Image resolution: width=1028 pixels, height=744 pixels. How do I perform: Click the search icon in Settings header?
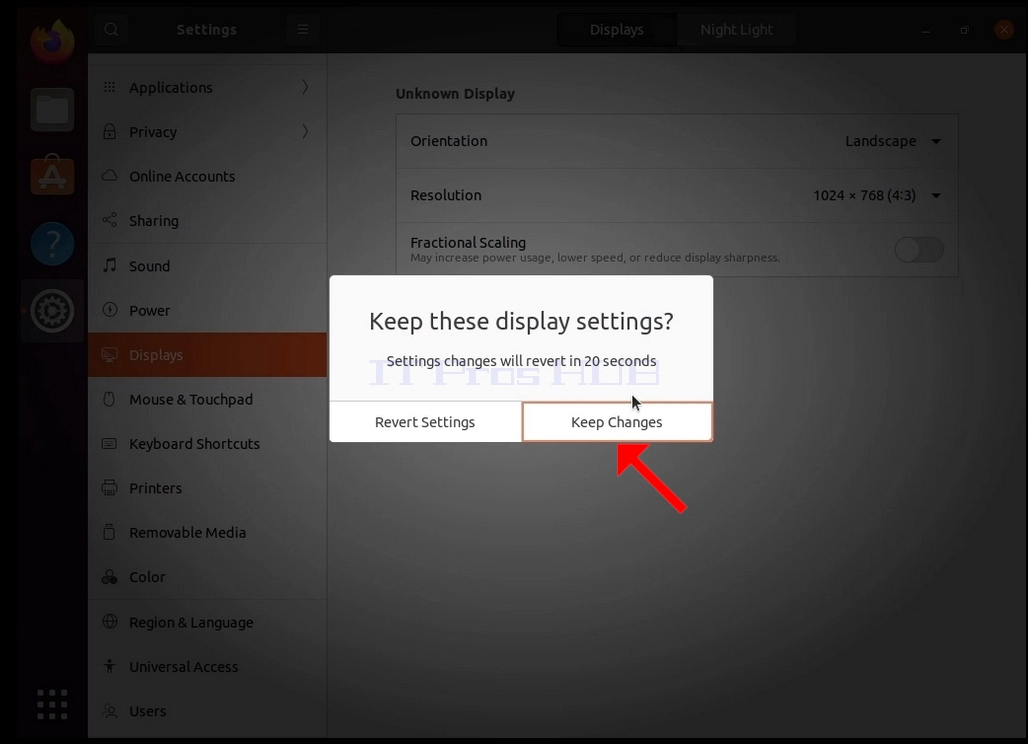coord(111,29)
